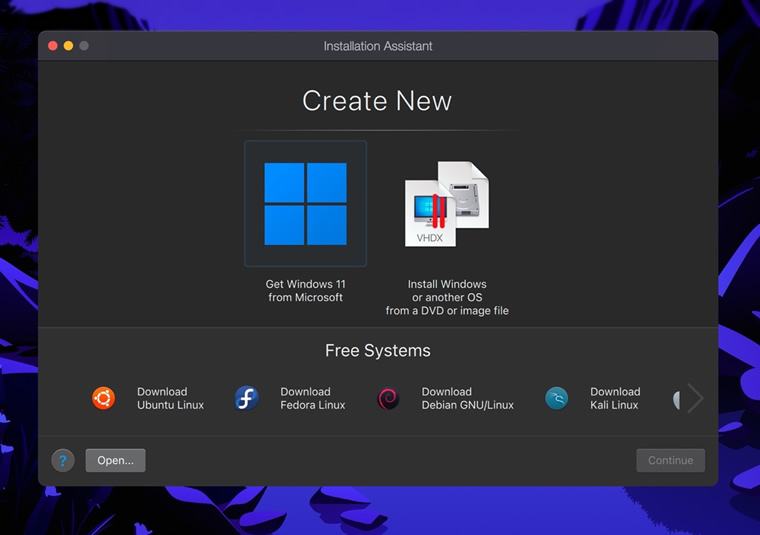Screen dimensions: 760x535
Task: Click the Open... button
Action: [115, 460]
